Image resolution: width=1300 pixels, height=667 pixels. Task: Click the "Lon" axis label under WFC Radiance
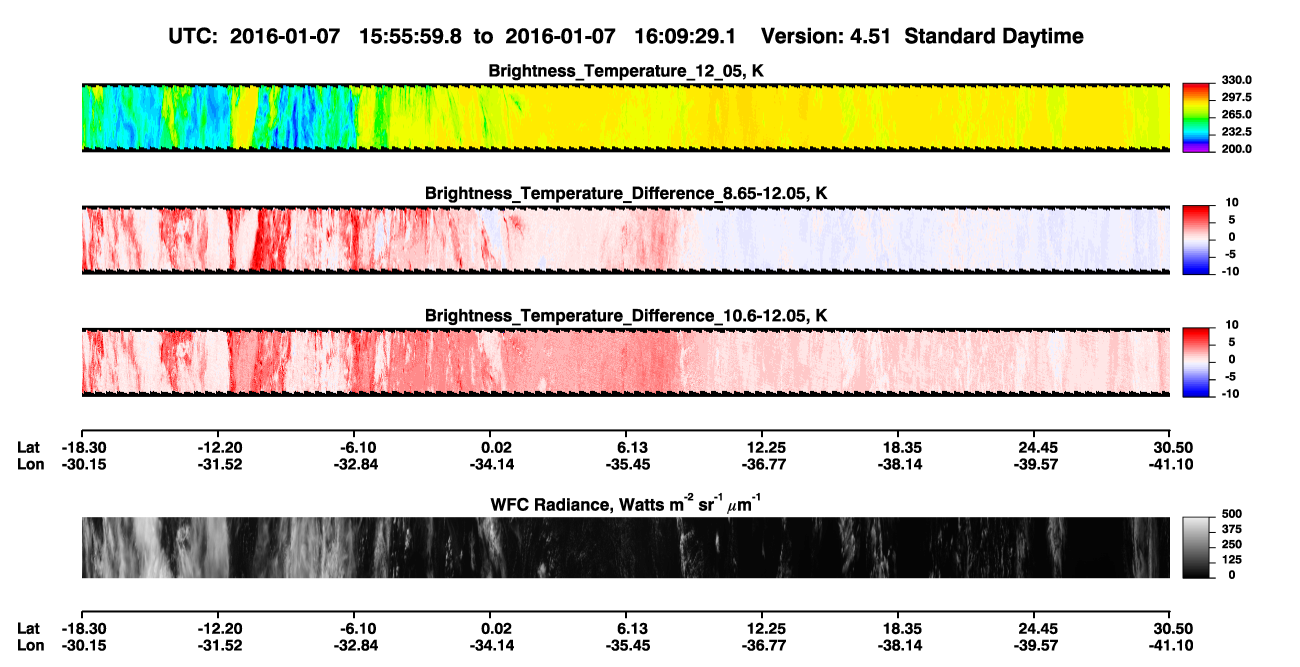[x=30, y=646]
